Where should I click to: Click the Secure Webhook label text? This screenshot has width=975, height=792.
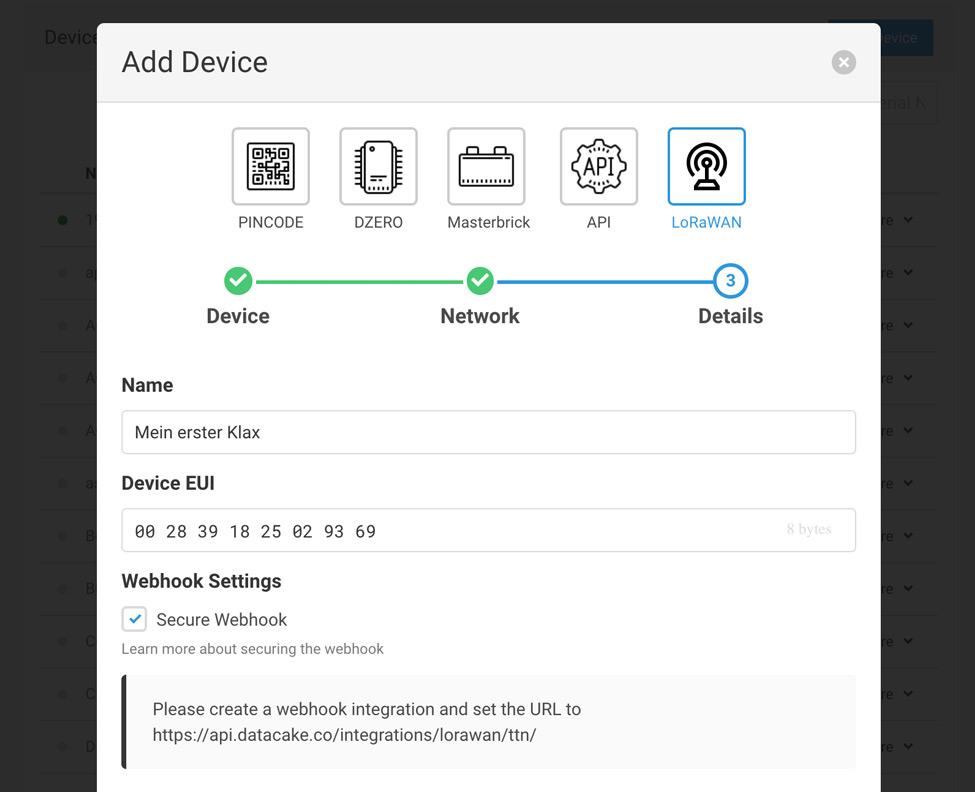[221, 620]
